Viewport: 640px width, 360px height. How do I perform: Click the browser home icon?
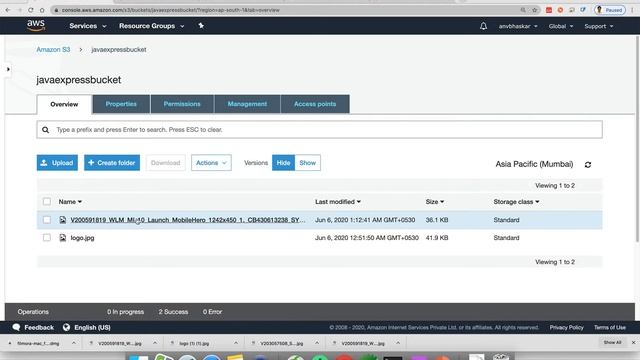pos(42,10)
